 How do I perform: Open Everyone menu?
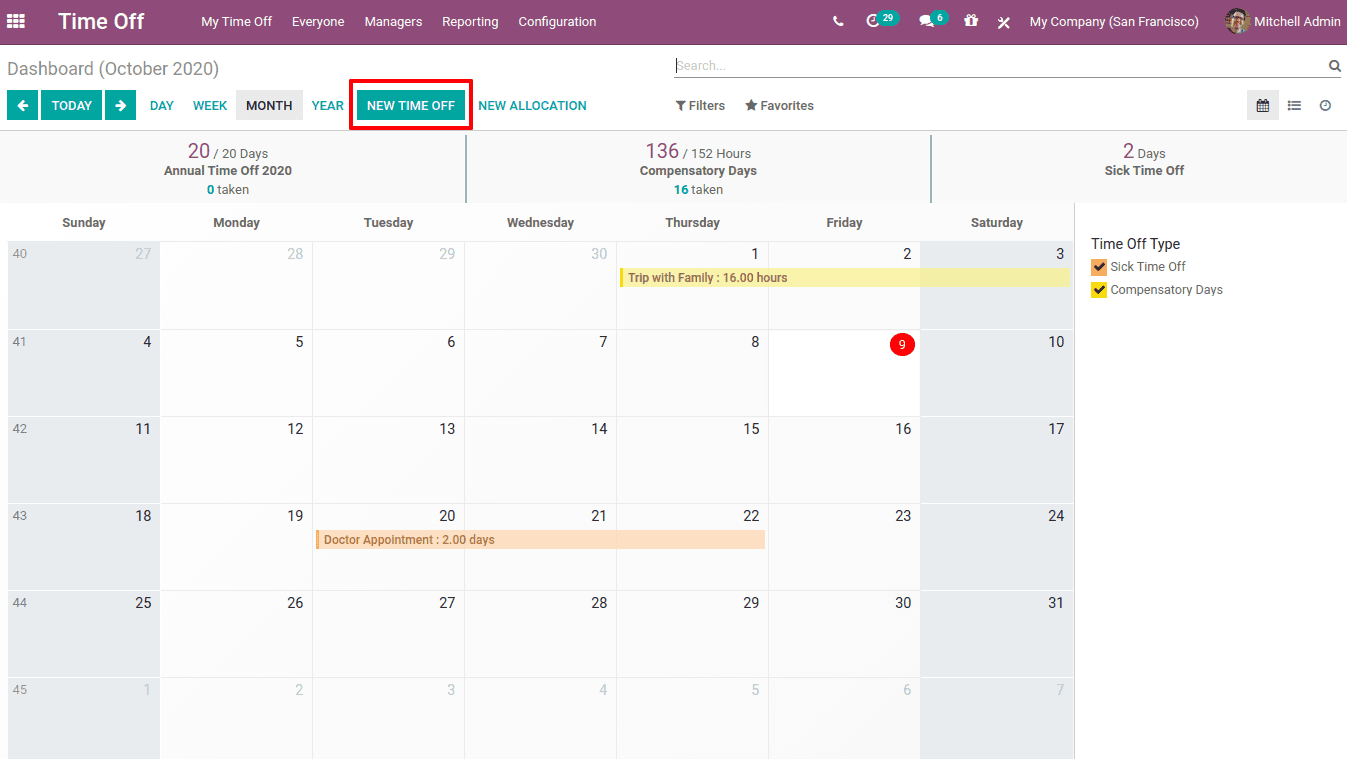click(318, 21)
